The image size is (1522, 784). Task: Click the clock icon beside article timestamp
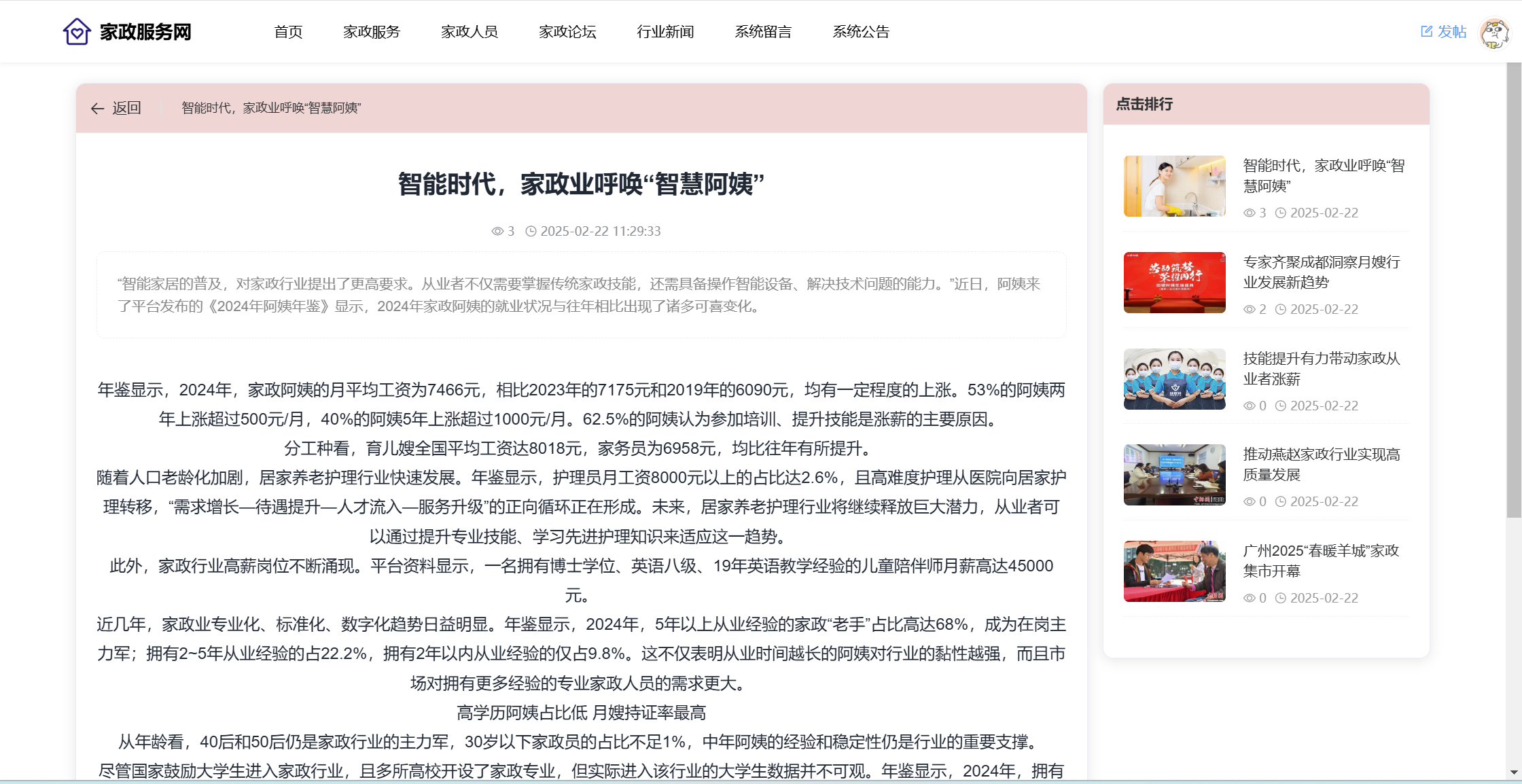(x=531, y=232)
